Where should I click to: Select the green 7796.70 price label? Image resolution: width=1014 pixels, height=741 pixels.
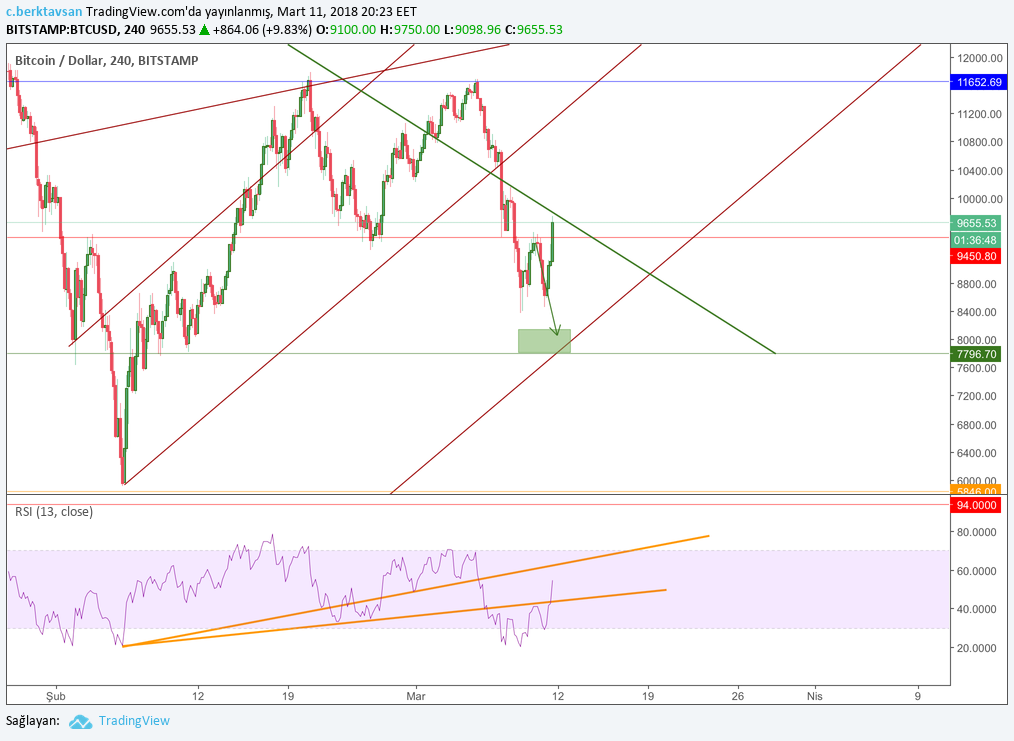pyautogui.click(x=976, y=354)
